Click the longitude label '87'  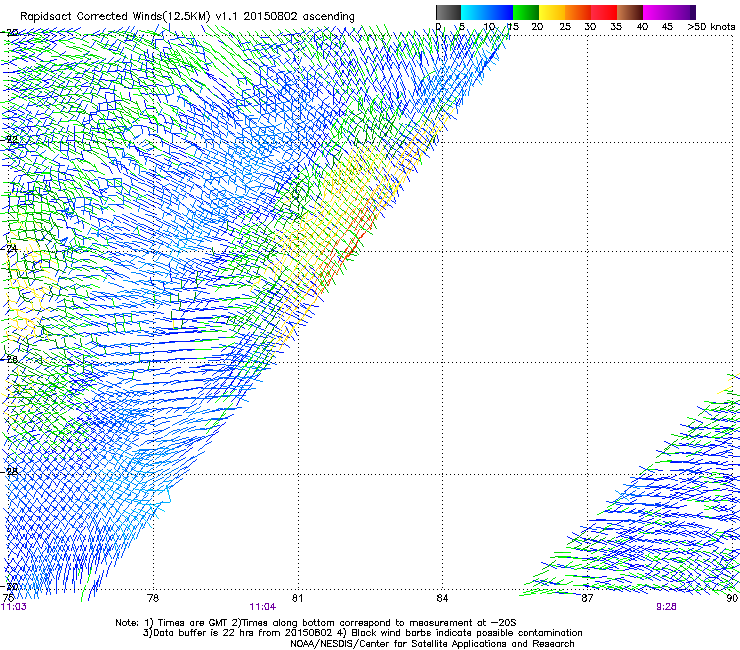pyautogui.click(x=587, y=598)
